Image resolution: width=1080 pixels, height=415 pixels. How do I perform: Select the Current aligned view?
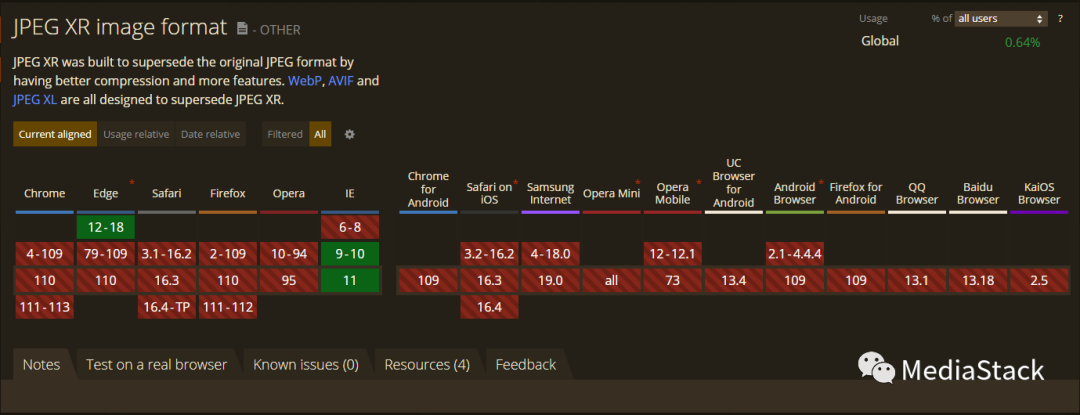tap(55, 134)
